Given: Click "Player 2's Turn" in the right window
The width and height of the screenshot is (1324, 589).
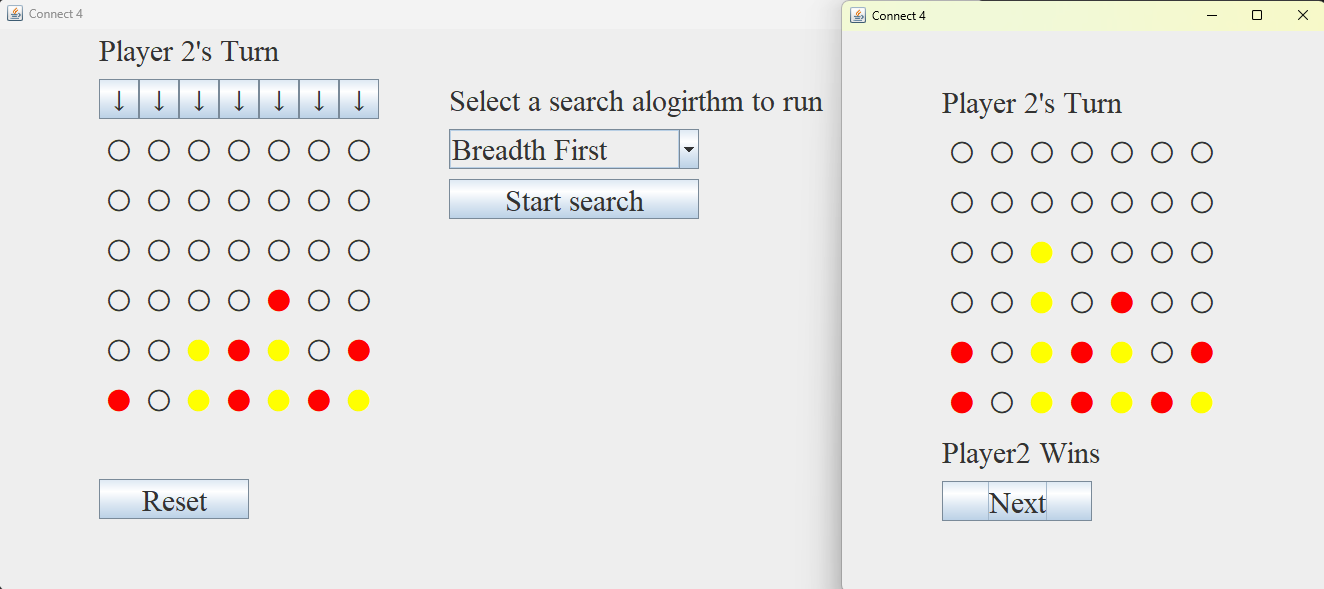Looking at the screenshot, I should click(1032, 103).
